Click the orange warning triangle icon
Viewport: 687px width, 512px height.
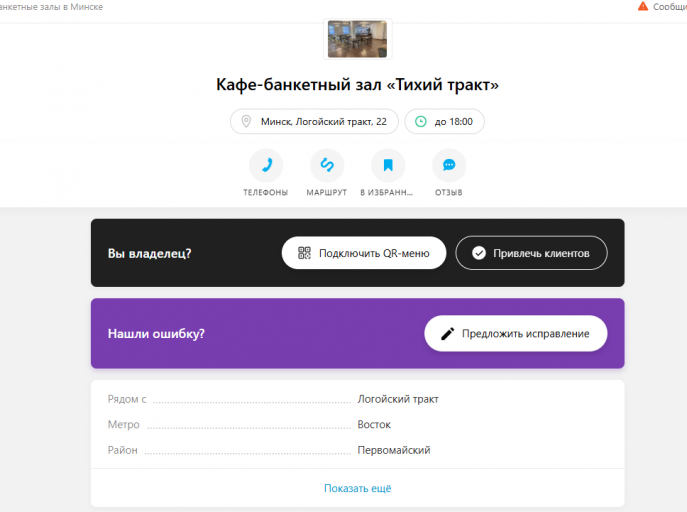pos(642,7)
